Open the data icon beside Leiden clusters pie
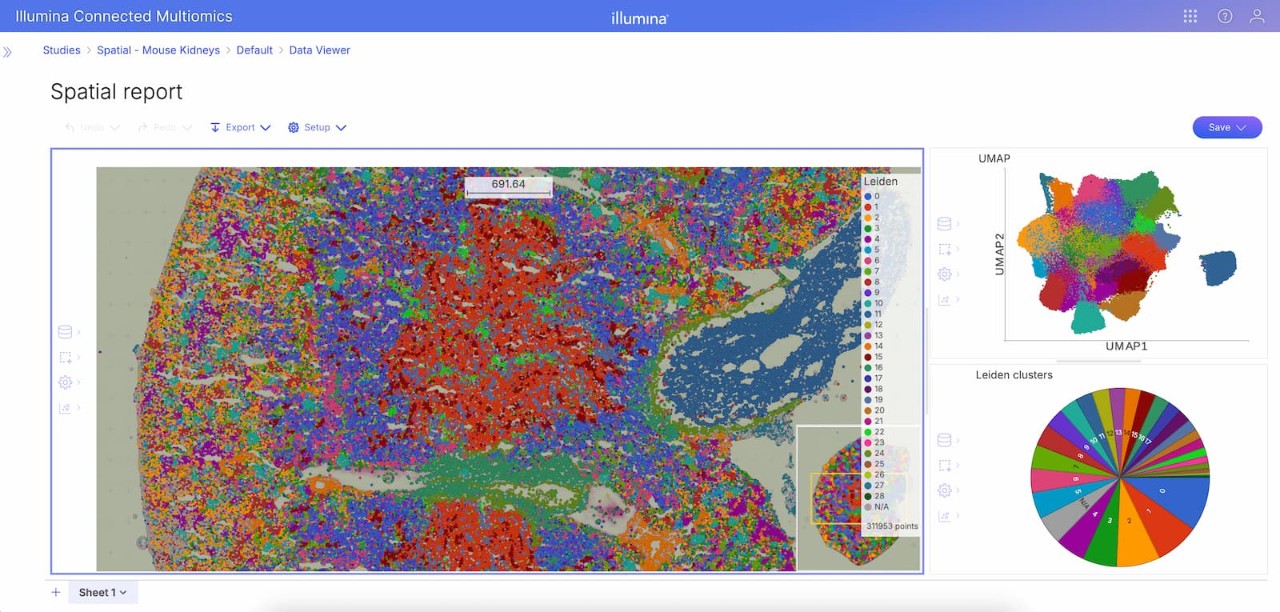 tap(943, 440)
